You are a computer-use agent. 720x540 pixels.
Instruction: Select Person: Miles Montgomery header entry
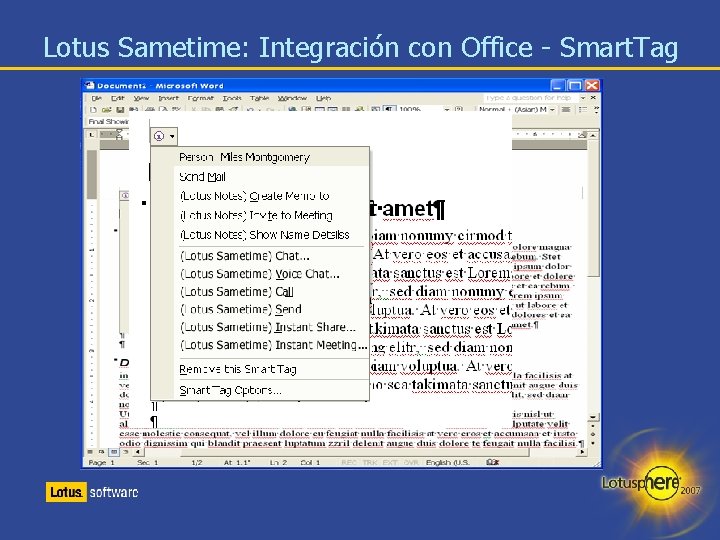pyautogui.click(x=260, y=157)
